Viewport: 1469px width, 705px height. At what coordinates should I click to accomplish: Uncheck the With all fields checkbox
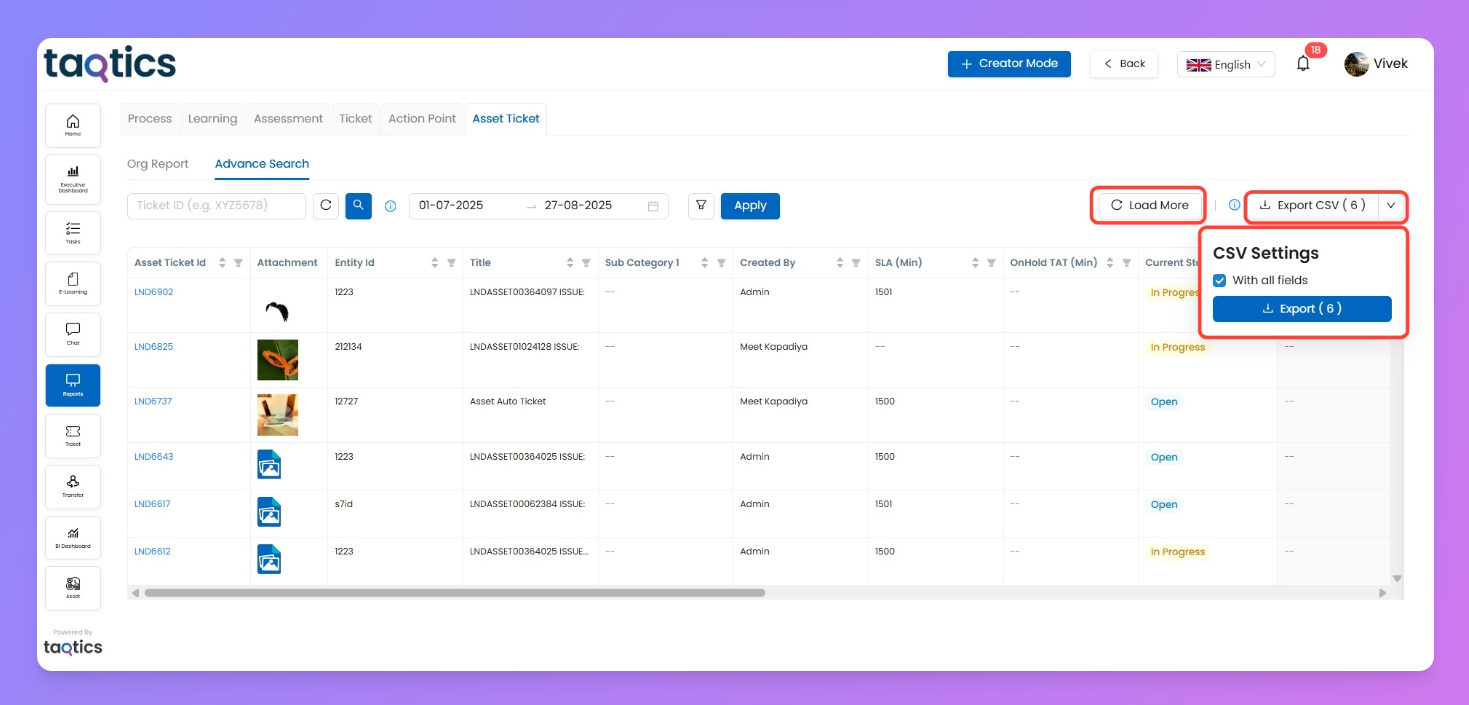(x=1219, y=280)
